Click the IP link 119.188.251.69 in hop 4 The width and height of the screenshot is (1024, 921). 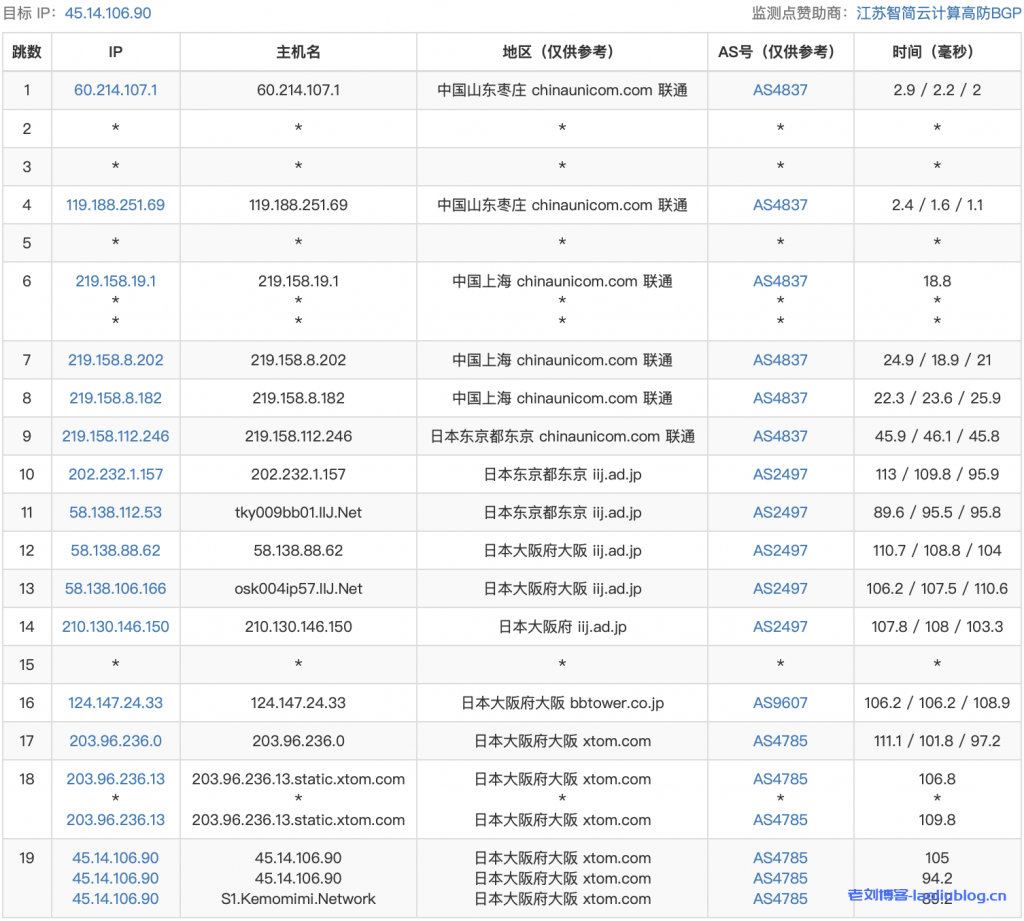point(115,205)
